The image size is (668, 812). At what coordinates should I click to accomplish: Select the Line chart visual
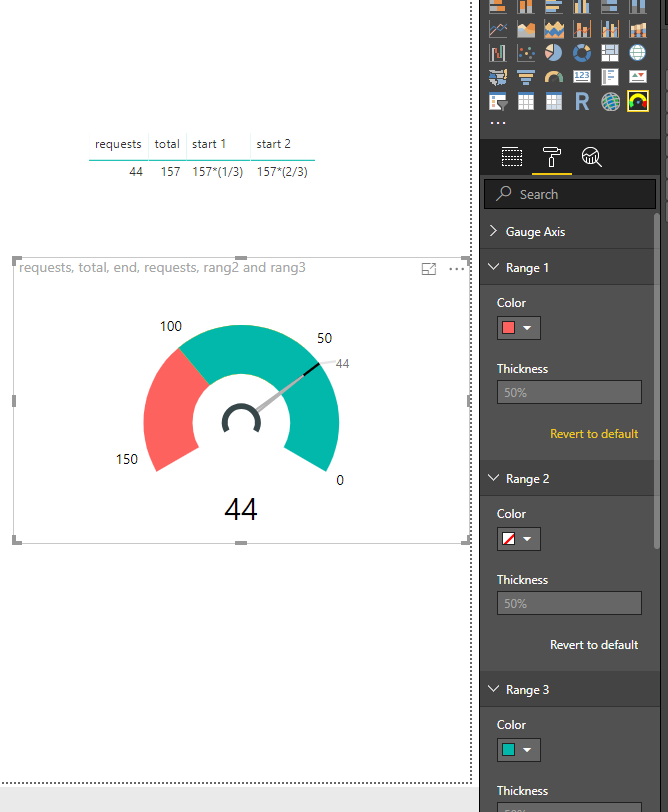[x=498, y=29]
